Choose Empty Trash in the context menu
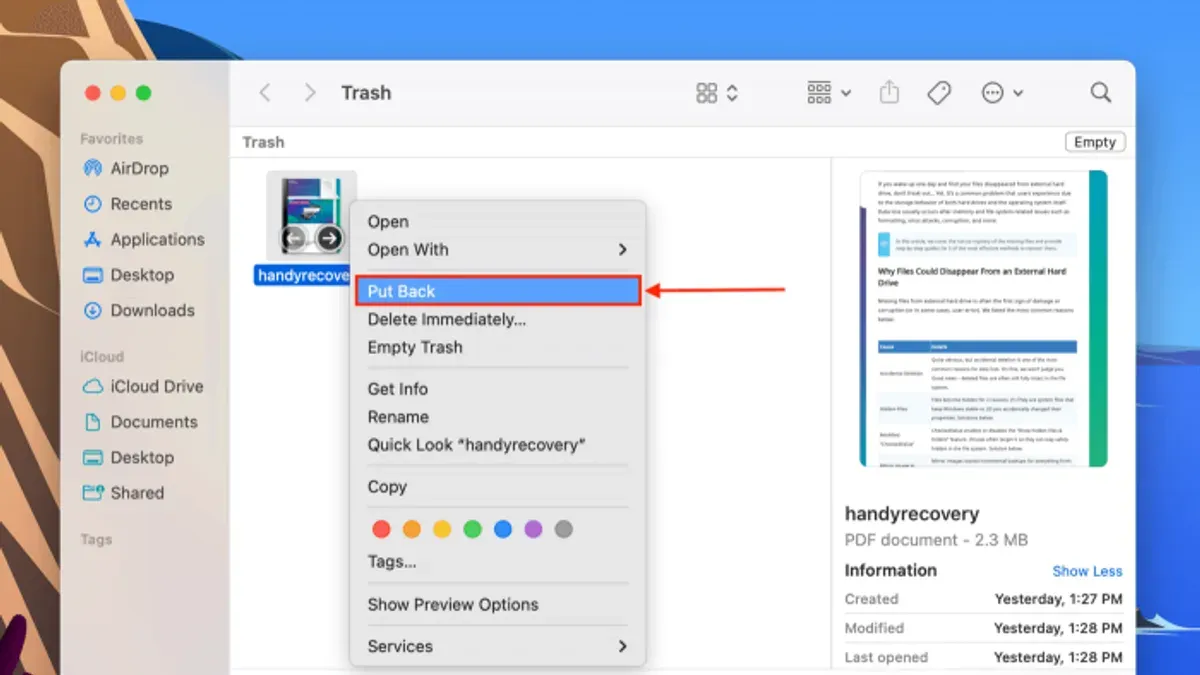Viewport: 1200px width, 675px height. [x=498, y=348]
